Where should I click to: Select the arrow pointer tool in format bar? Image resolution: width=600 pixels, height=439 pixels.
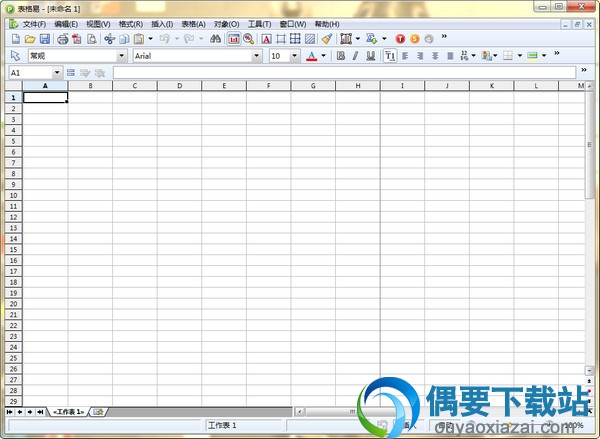[15, 56]
